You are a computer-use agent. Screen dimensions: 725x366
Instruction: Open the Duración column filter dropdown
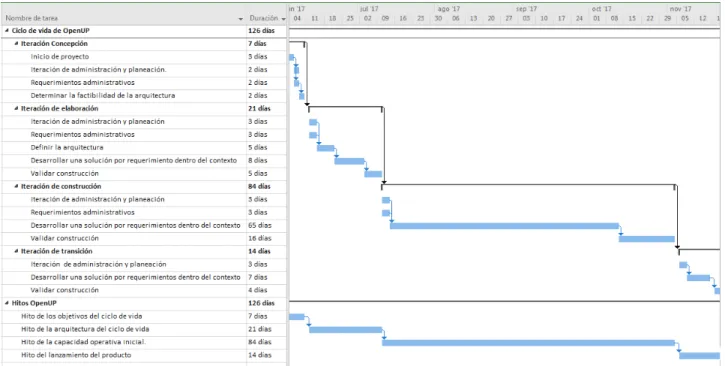pos(283,19)
